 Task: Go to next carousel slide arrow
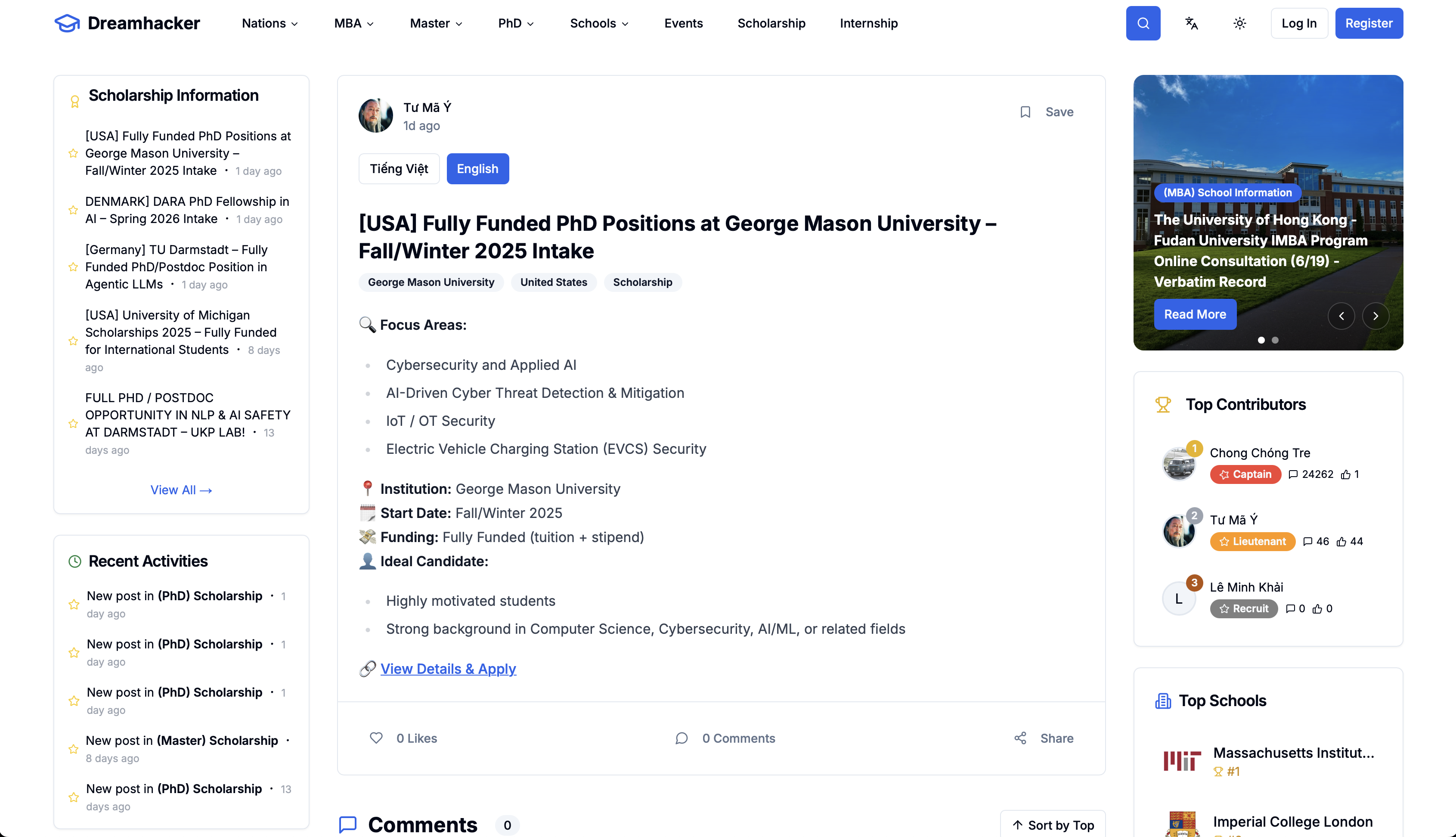[1375, 316]
